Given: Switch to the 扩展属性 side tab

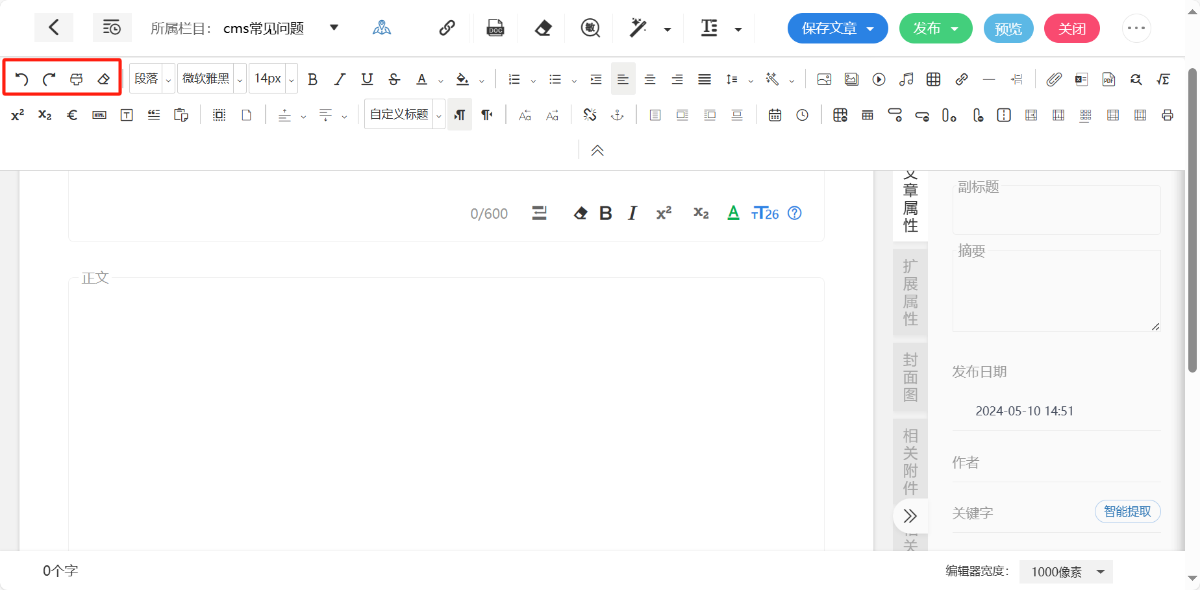Looking at the screenshot, I should (910, 292).
